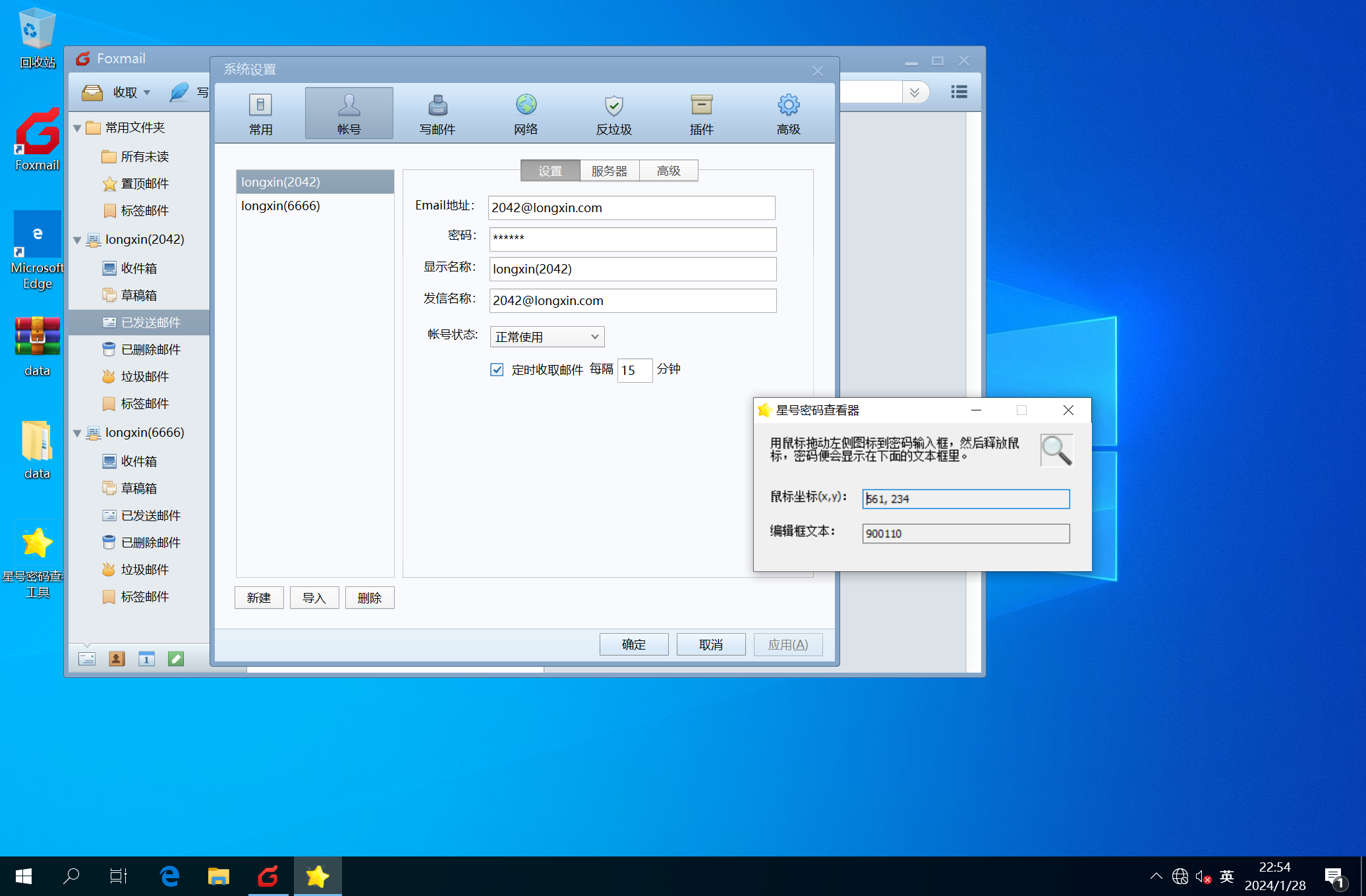This screenshot has width=1366, height=896.
Task: Click the star password viewer taskbar icon
Action: tap(318, 876)
